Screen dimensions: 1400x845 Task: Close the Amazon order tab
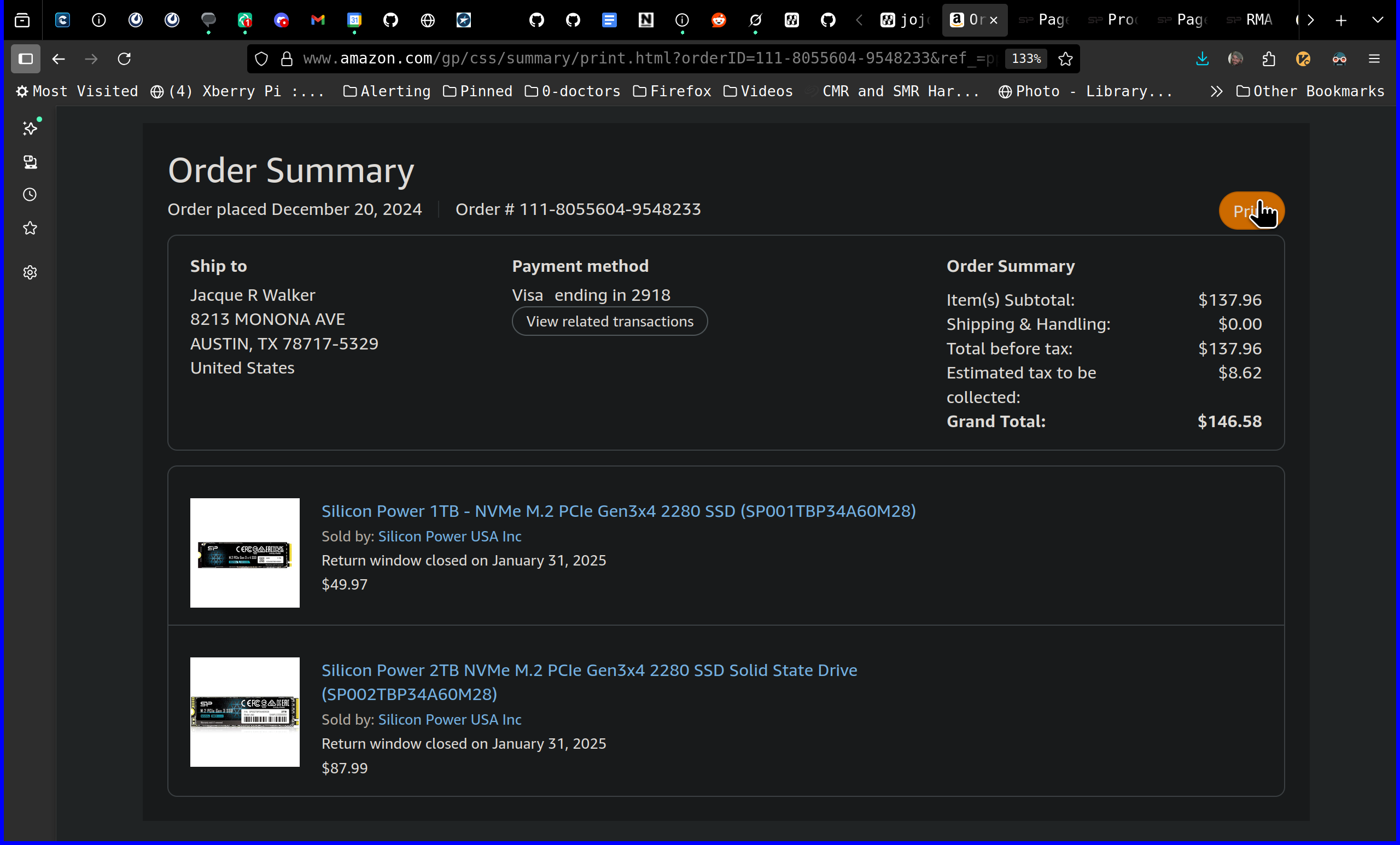[994, 20]
